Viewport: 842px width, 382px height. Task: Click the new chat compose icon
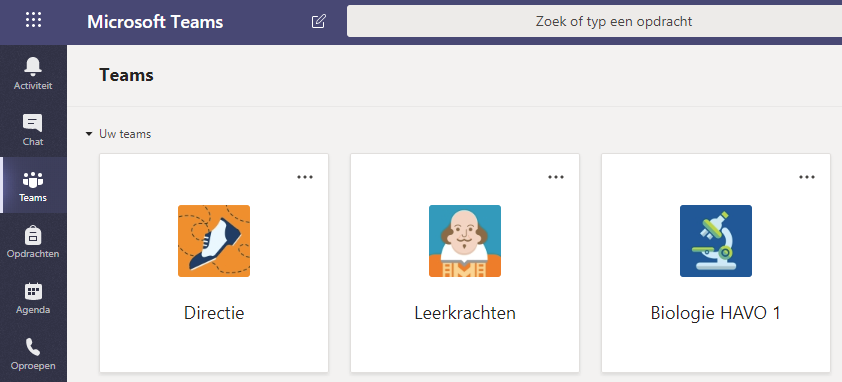318,21
